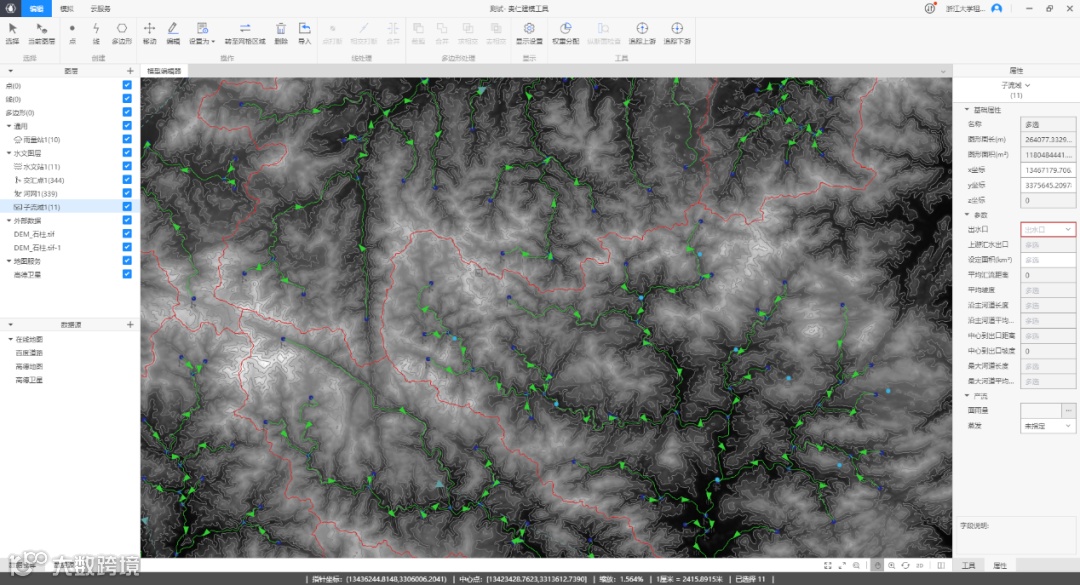
Task: Add a layer with 图层 plus icon
Action: [130, 71]
